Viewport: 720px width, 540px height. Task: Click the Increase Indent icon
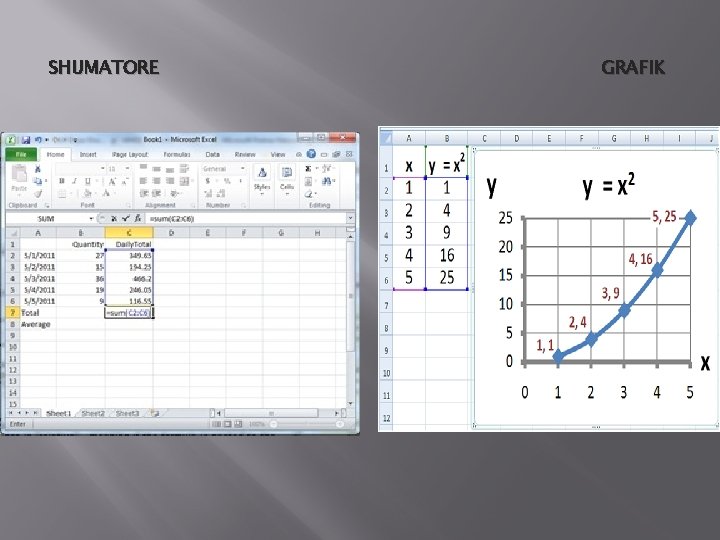click(x=157, y=194)
